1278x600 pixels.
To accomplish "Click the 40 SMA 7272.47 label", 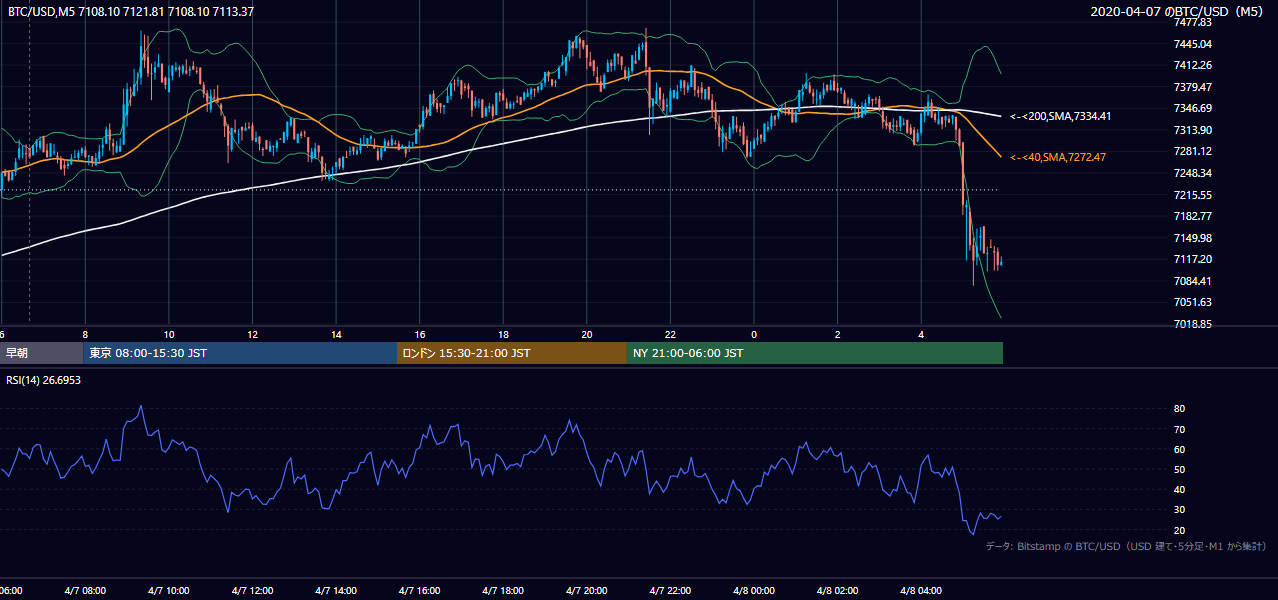I will (x=1058, y=157).
